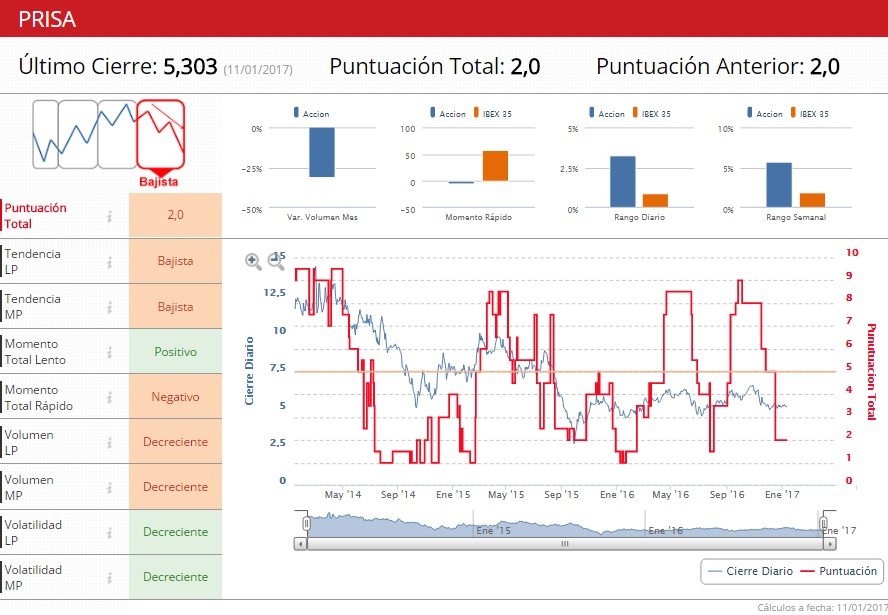The image size is (888, 615).
Task: Click the orange IBEX 35 bar in Rango Diario
Action: tap(655, 200)
